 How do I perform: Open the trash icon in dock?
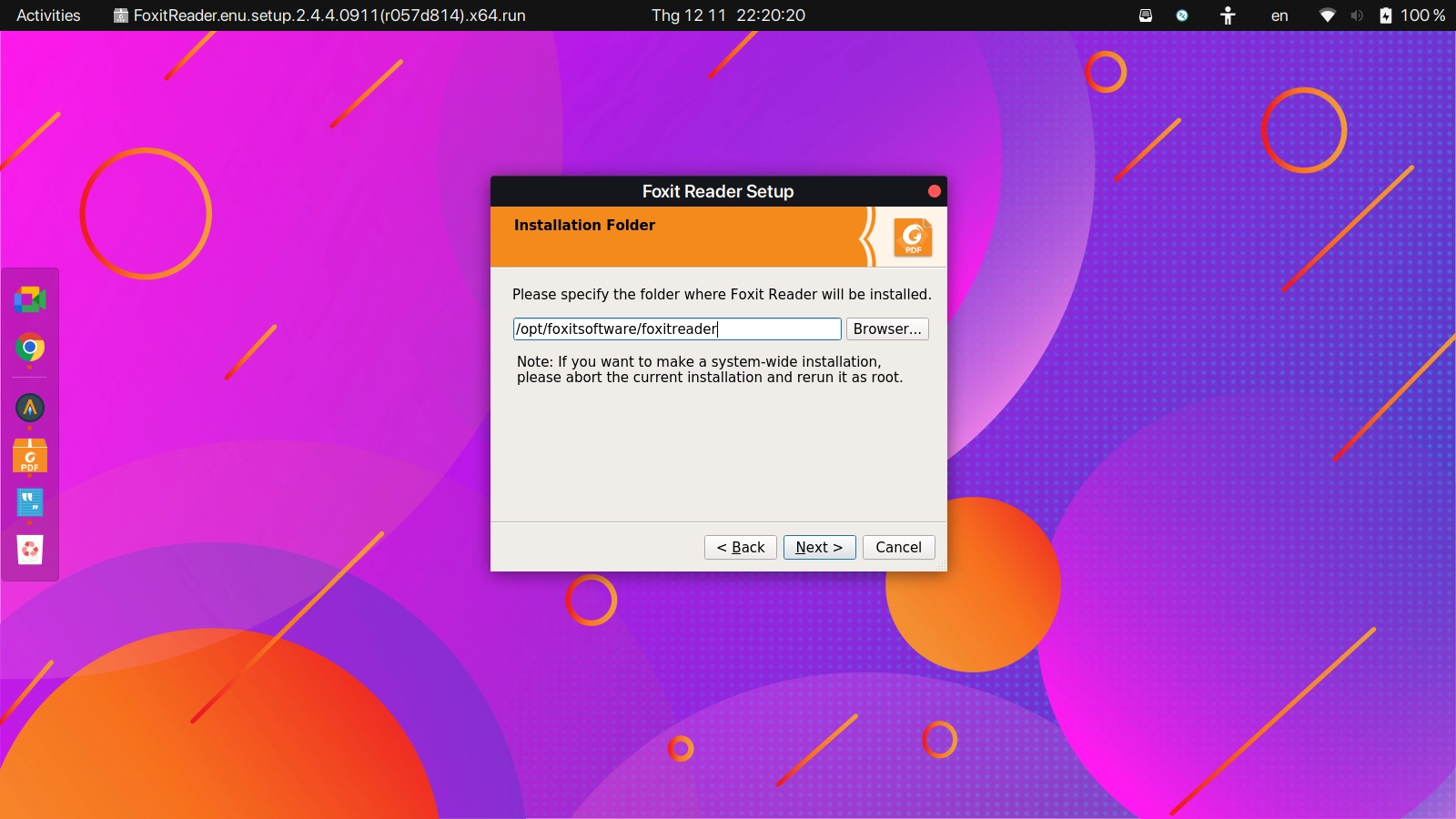click(x=30, y=549)
